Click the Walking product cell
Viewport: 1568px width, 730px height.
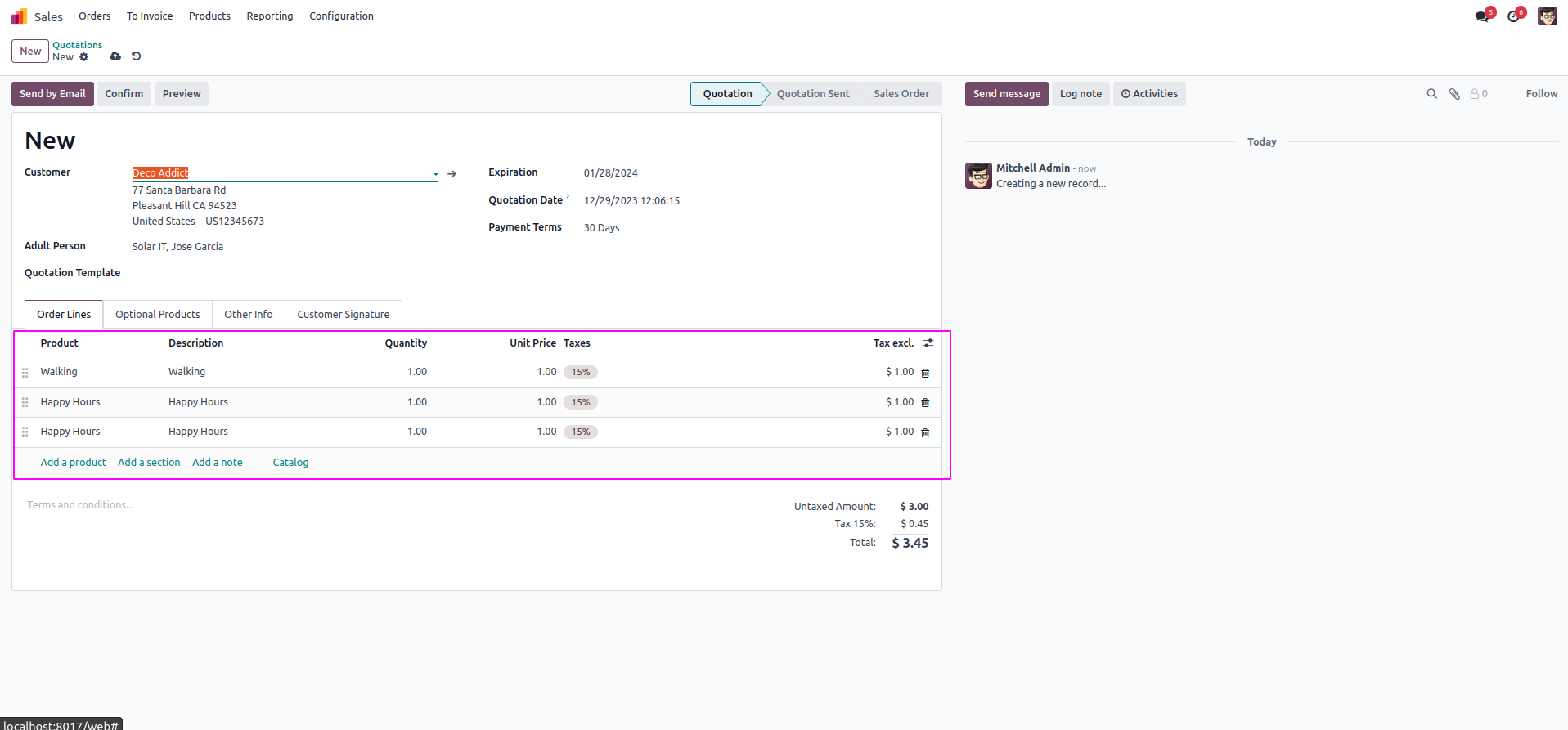pyautogui.click(x=59, y=372)
